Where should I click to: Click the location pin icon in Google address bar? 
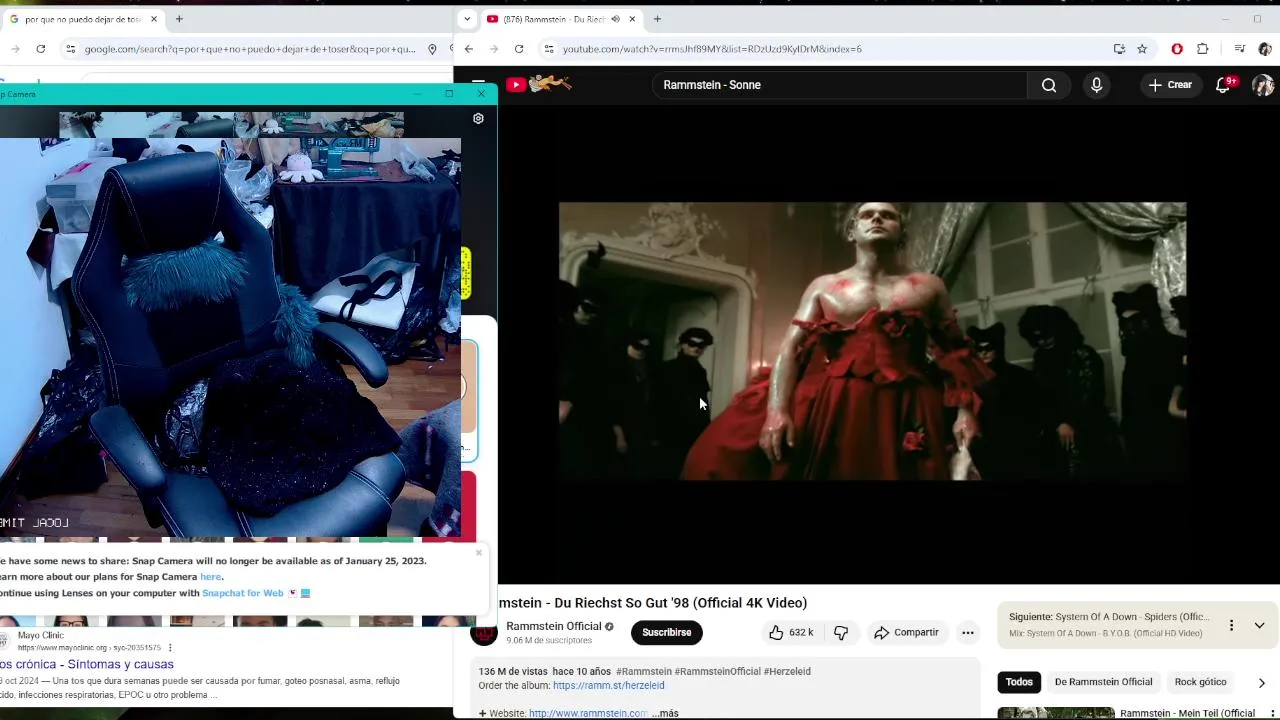click(432, 48)
